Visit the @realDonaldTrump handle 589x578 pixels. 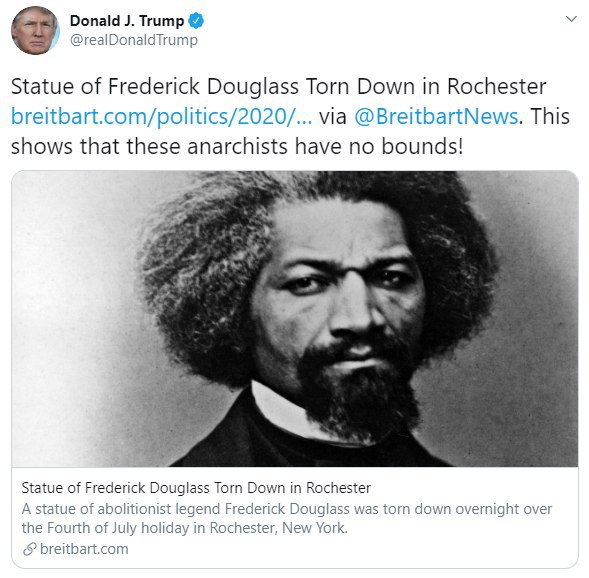pyautogui.click(x=134, y=40)
